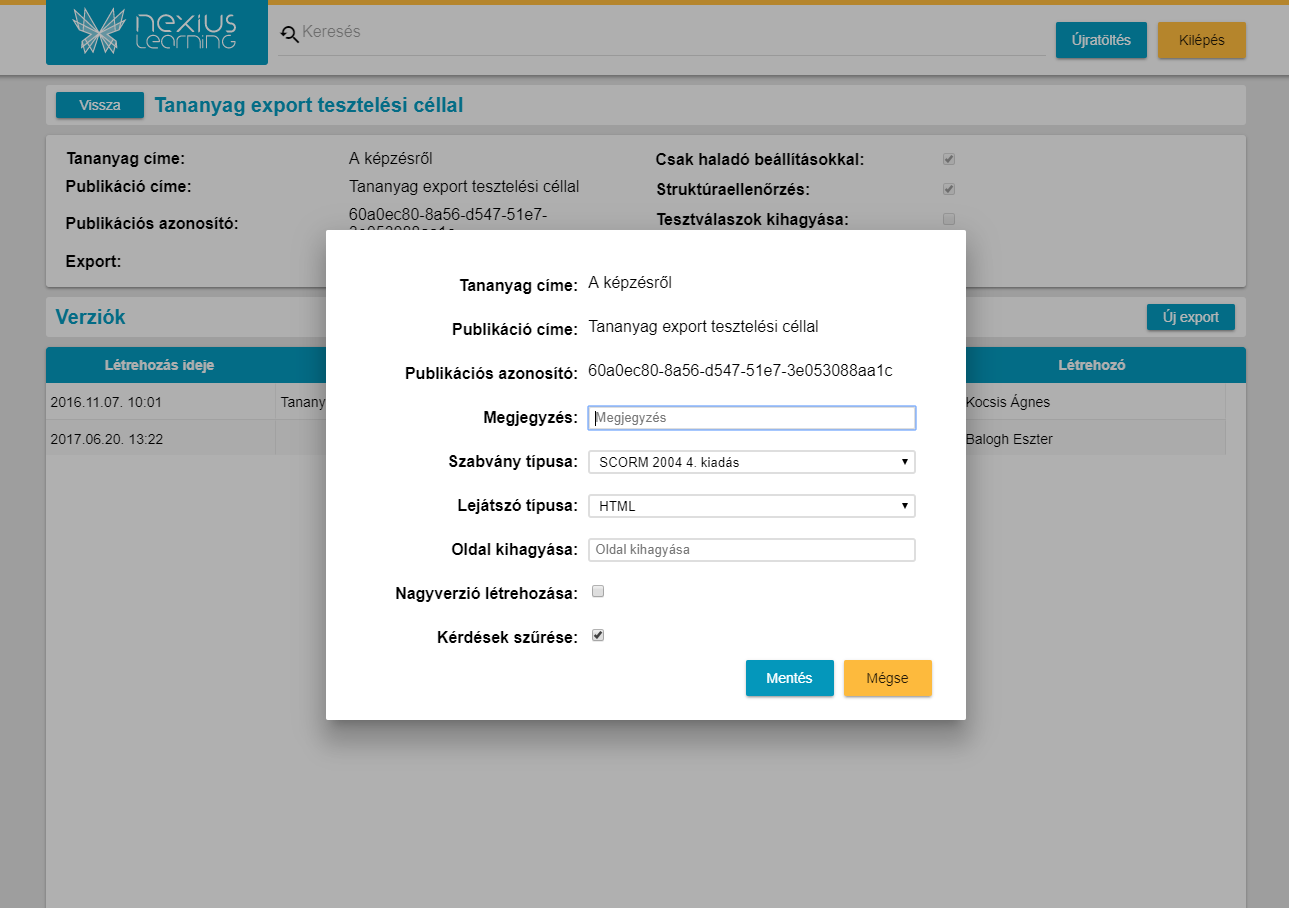Screen dimensions: 1289x908
Task: Go back with the Vissza button
Action: (x=99, y=105)
